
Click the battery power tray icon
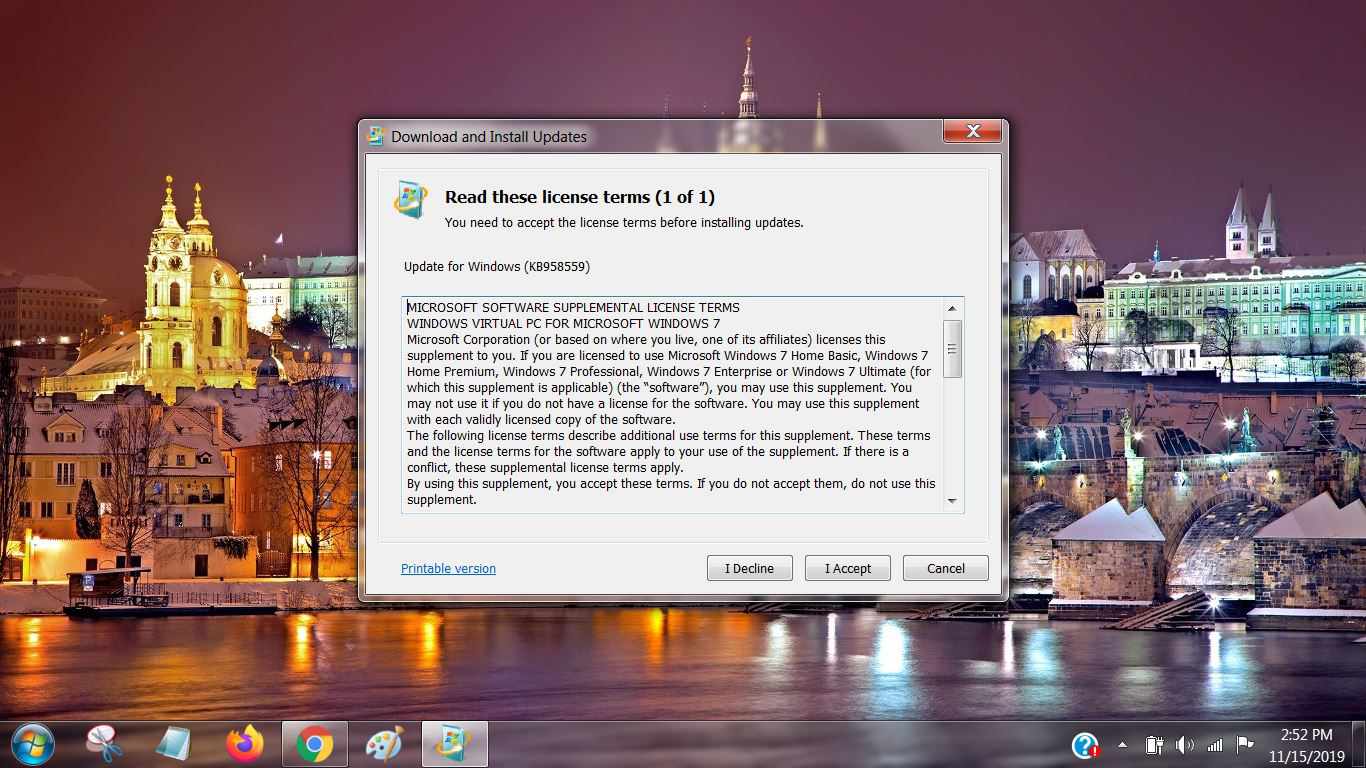coord(1154,745)
